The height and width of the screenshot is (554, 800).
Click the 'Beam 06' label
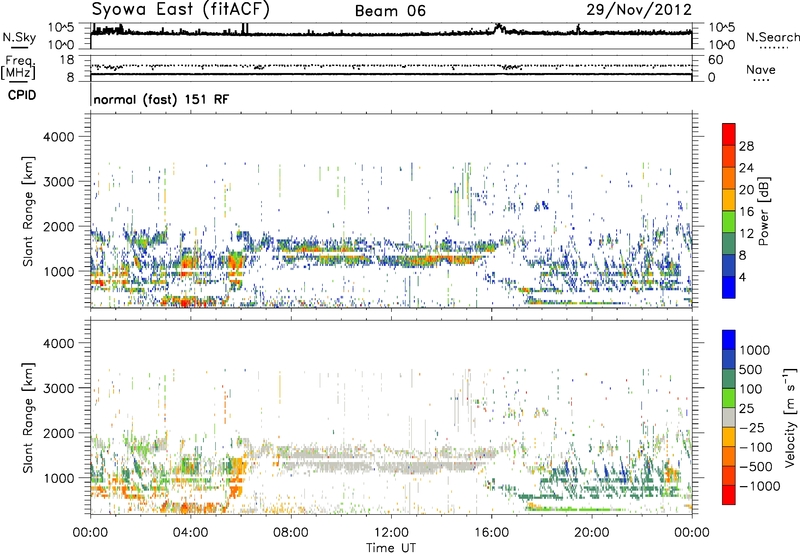[x=390, y=11]
